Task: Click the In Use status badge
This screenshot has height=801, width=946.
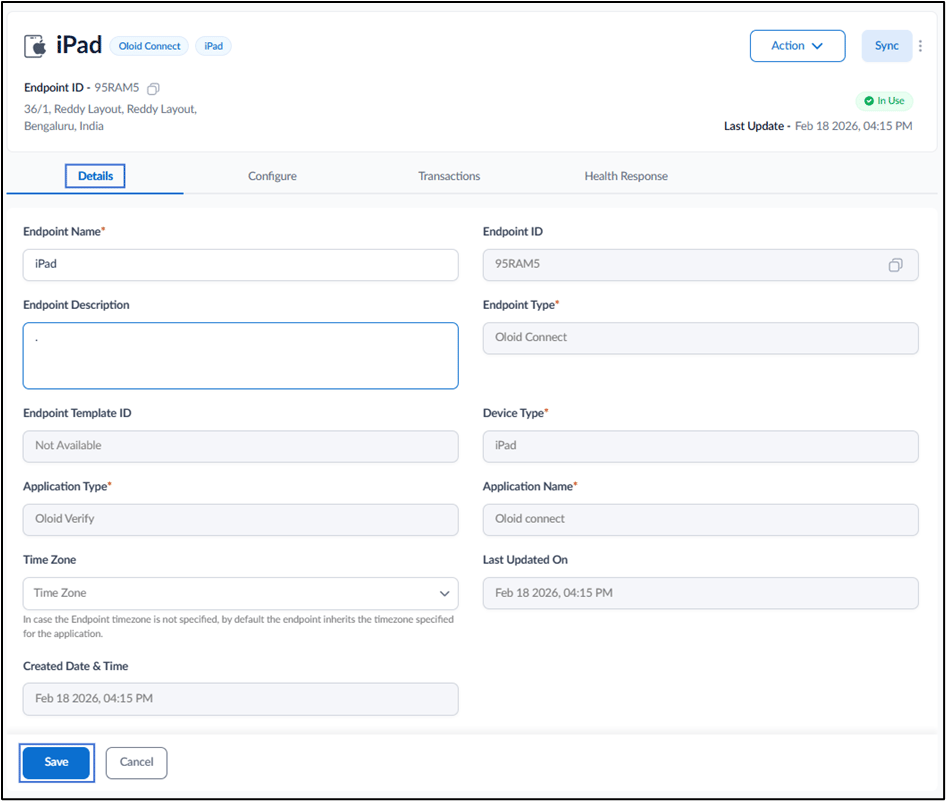Action: (x=884, y=101)
